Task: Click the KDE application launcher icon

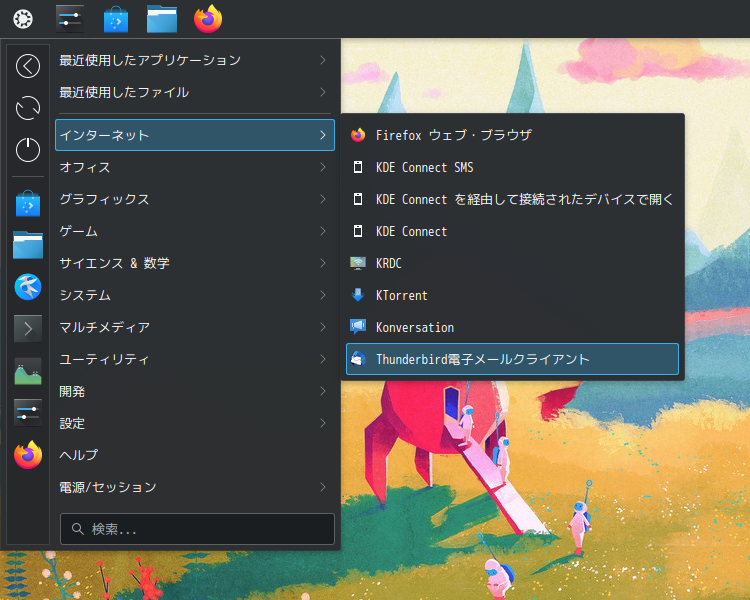Action: pos(23,19)
